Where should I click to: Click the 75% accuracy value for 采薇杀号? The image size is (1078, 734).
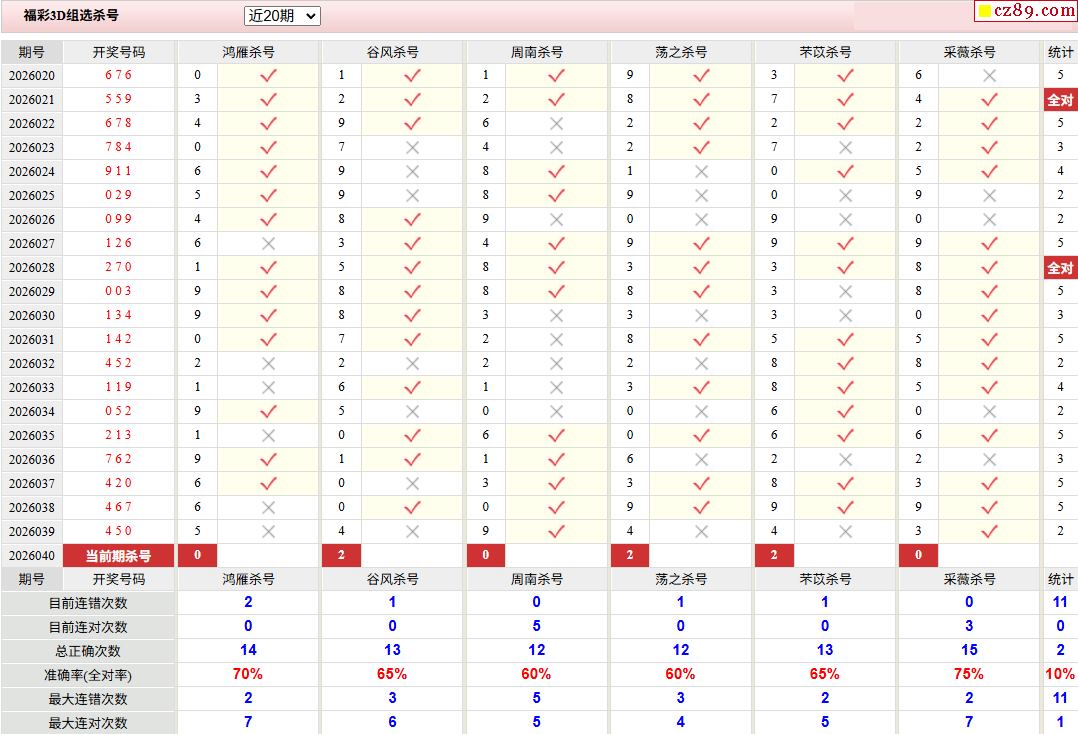point(969,674)
